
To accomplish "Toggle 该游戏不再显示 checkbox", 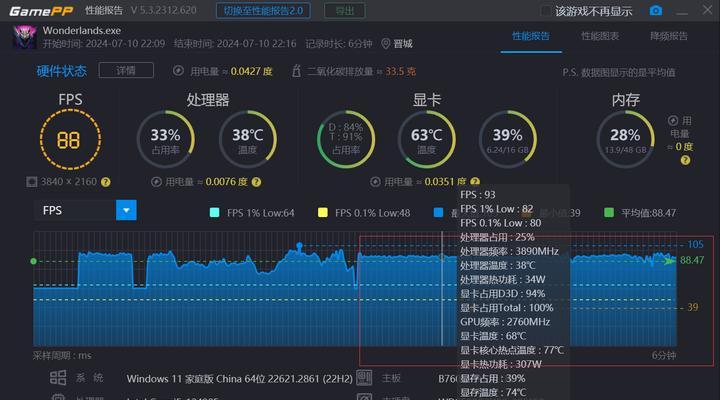I will [546, 11].
